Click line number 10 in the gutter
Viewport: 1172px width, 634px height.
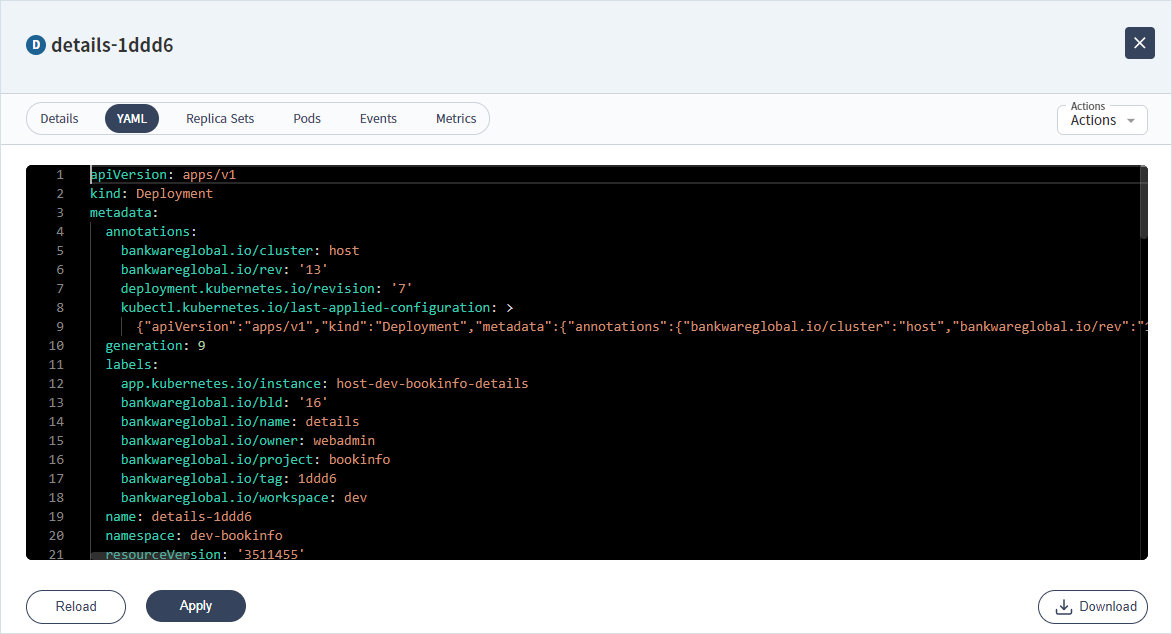(x=56, y=345)
